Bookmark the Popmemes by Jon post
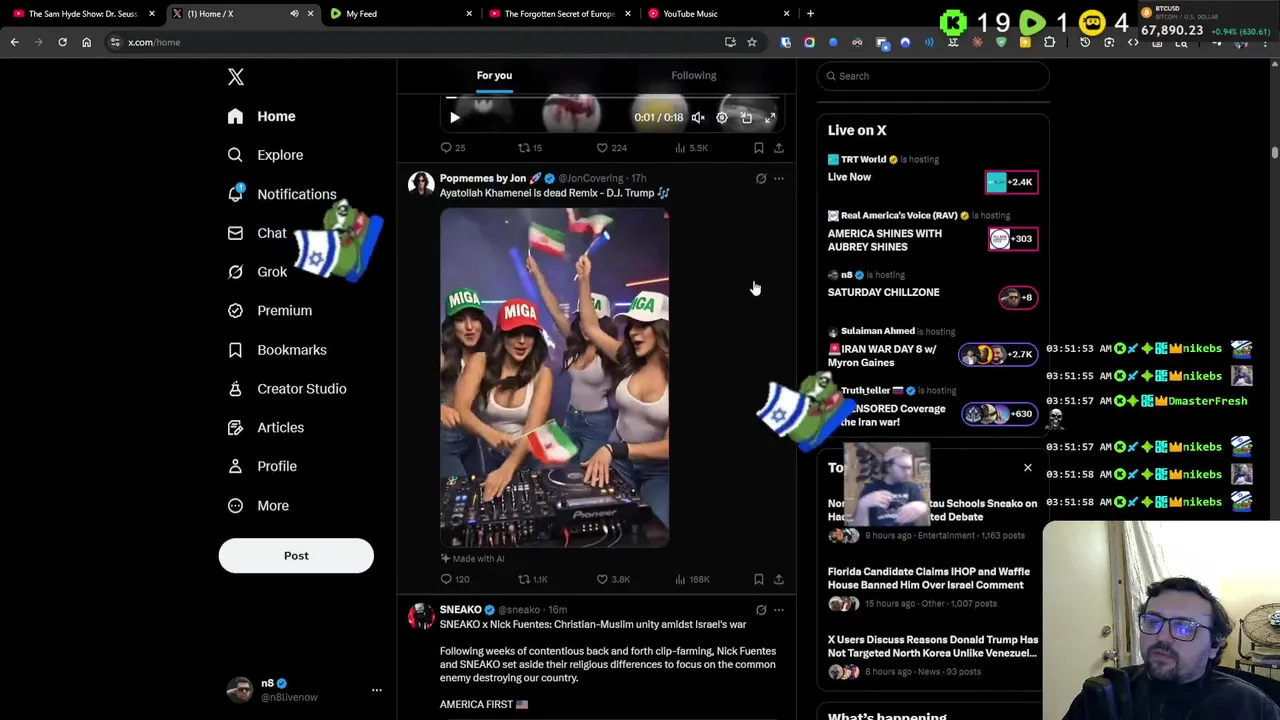Screen dimensions: 1280x720 [x=759, y=579]
